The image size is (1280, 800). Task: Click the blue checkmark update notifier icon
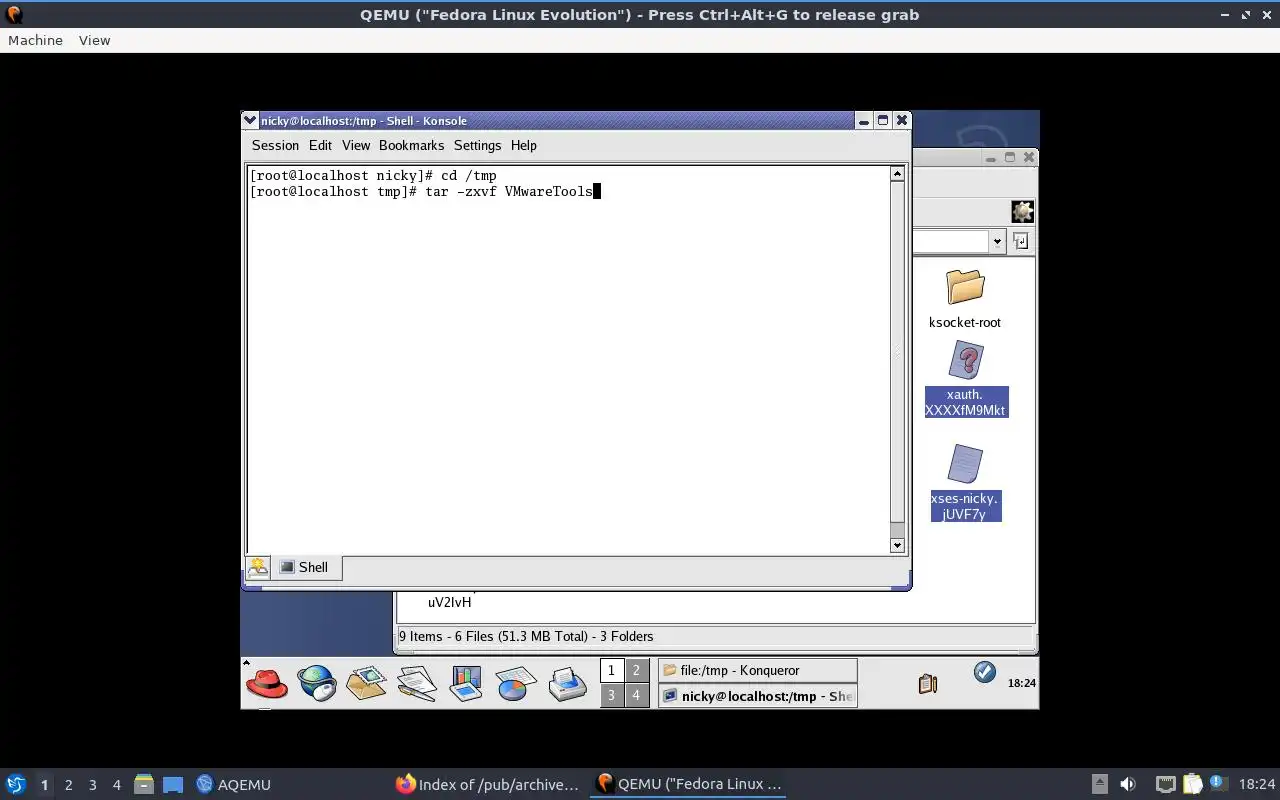(985, 672)
